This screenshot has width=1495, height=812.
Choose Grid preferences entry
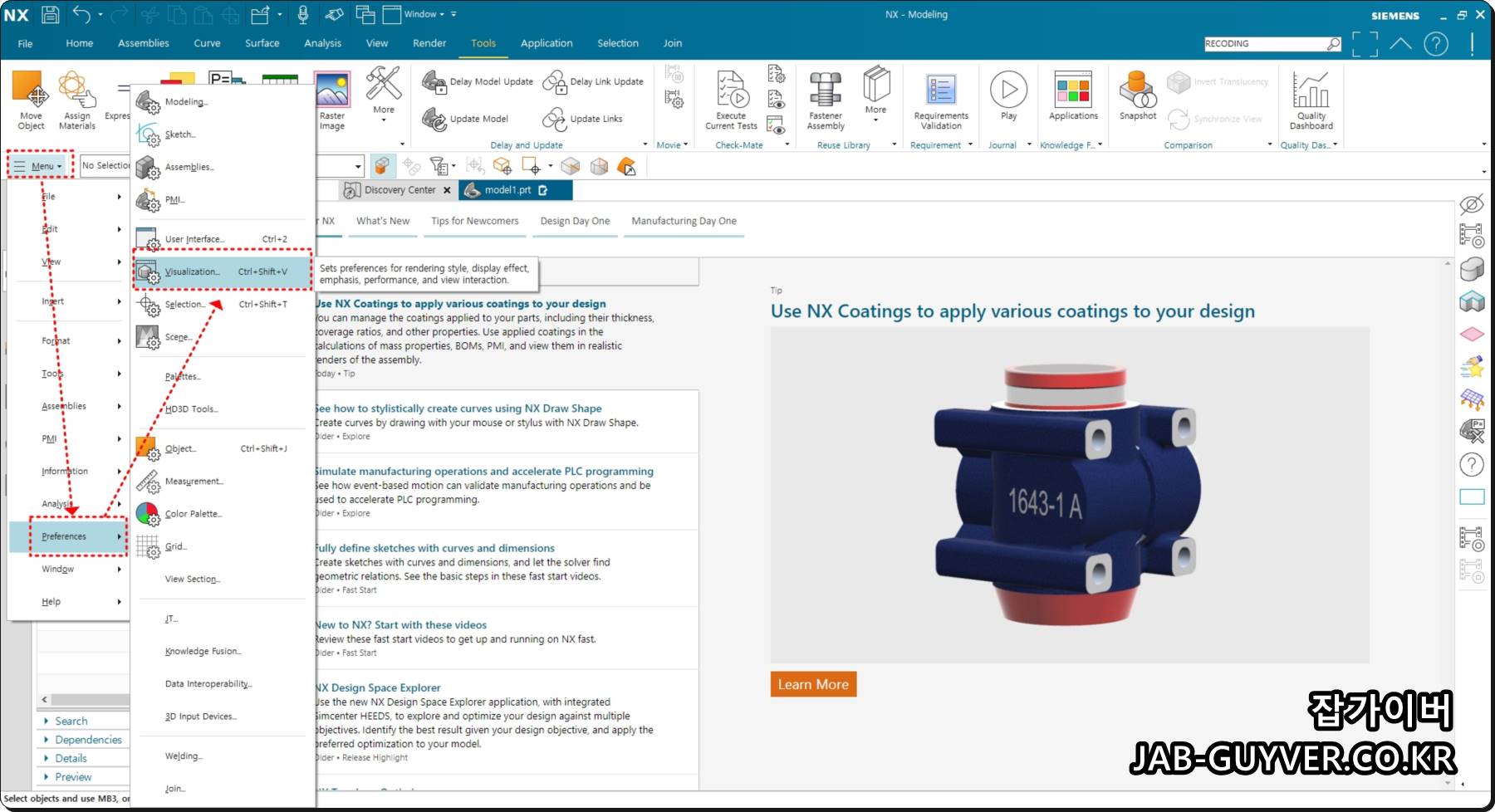pos(223,546)
